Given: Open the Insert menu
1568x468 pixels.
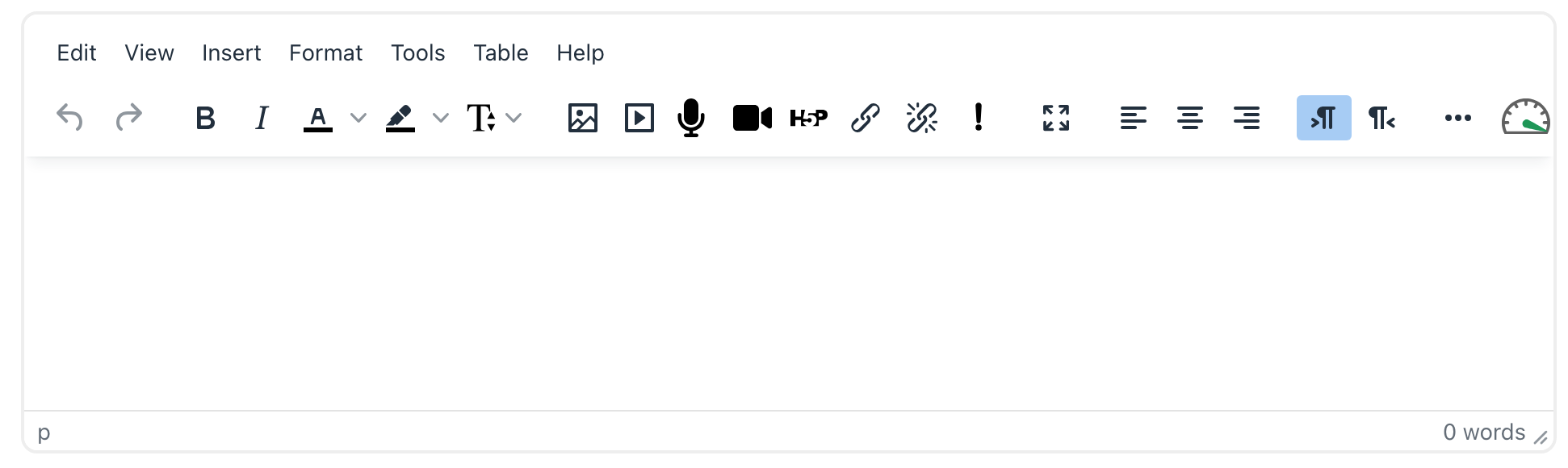Looking at the screenshot, I should 231,52.
